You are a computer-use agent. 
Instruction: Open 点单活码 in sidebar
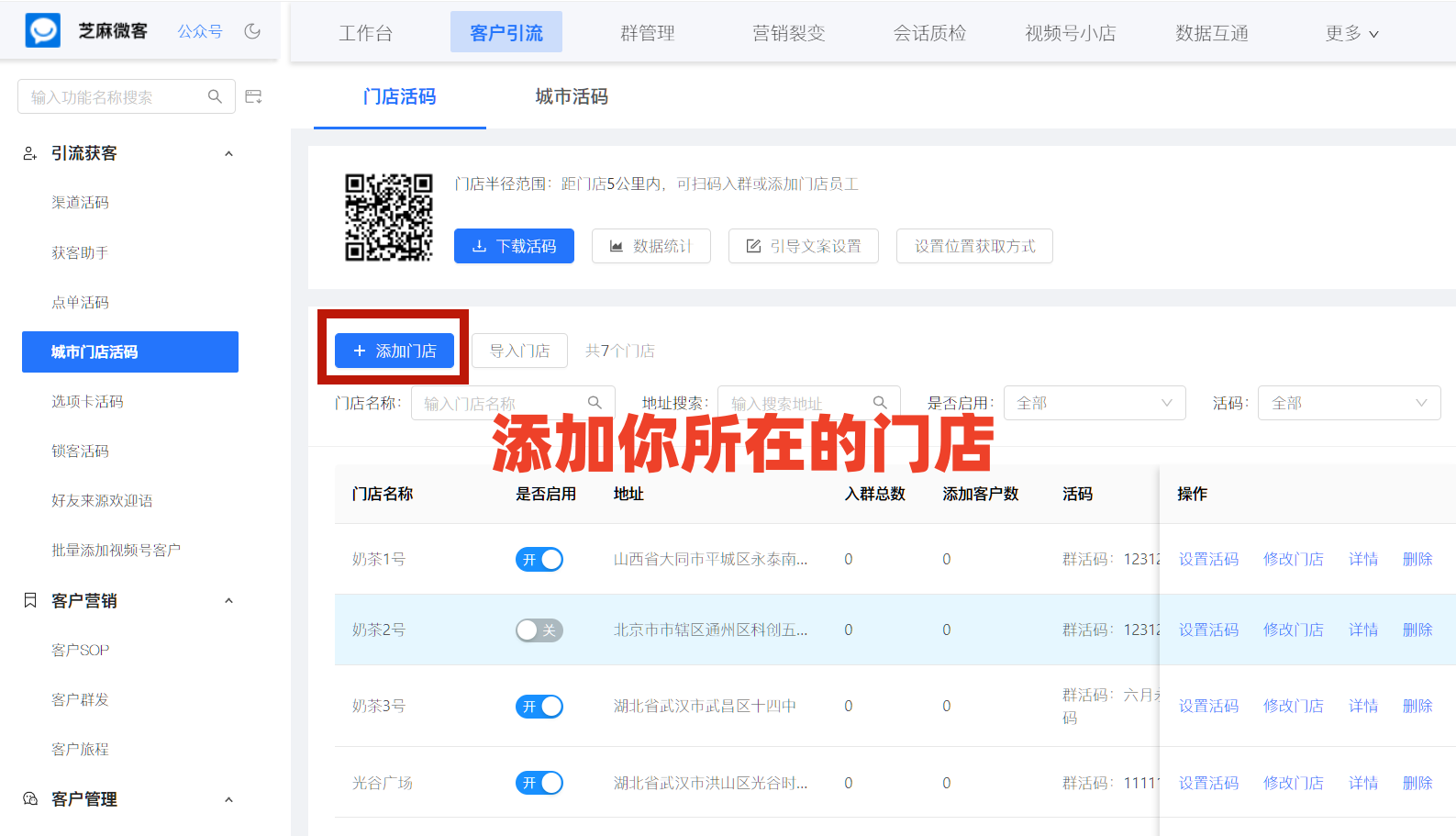81,302
